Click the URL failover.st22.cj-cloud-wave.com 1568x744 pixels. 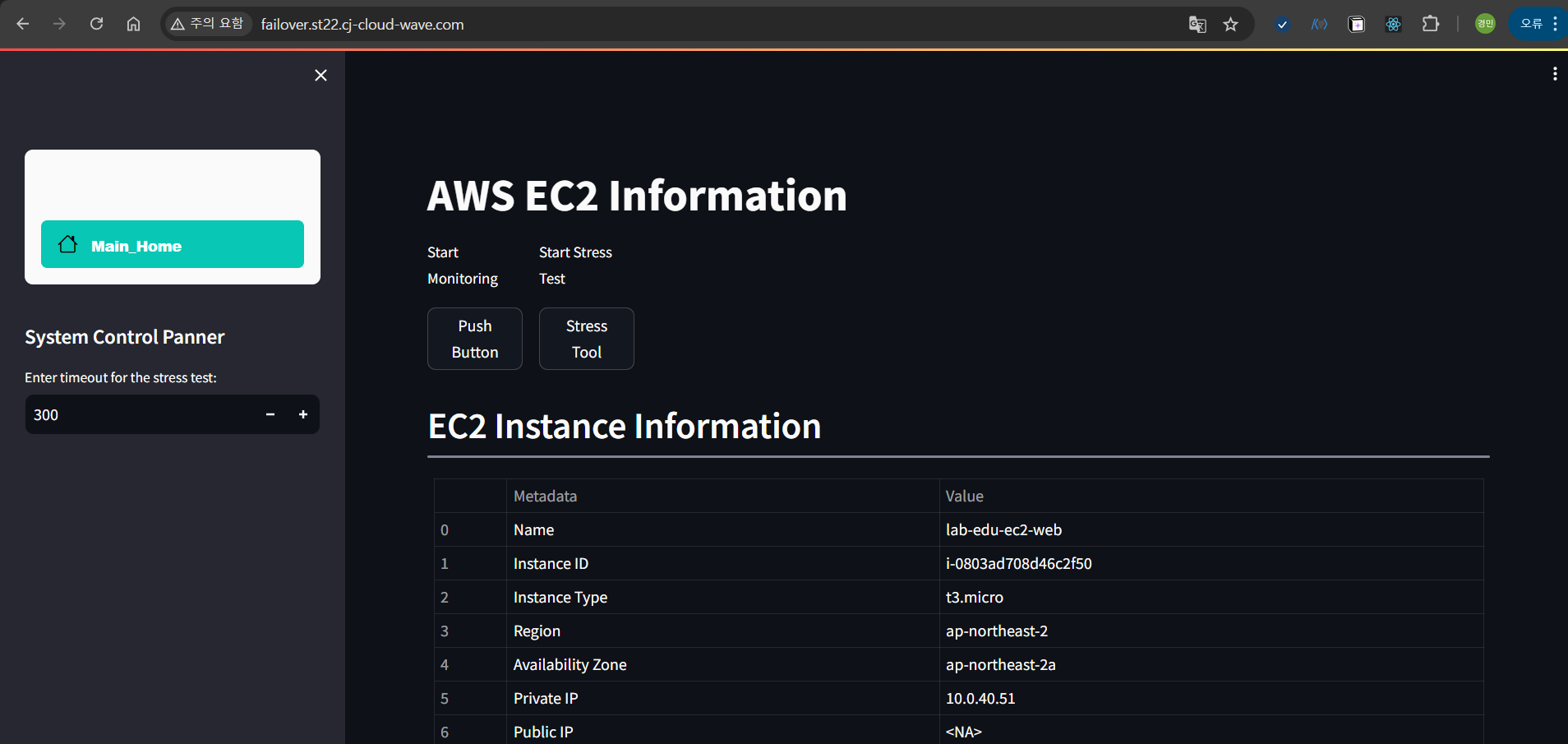pyautogui.click(x=362, y=25)
